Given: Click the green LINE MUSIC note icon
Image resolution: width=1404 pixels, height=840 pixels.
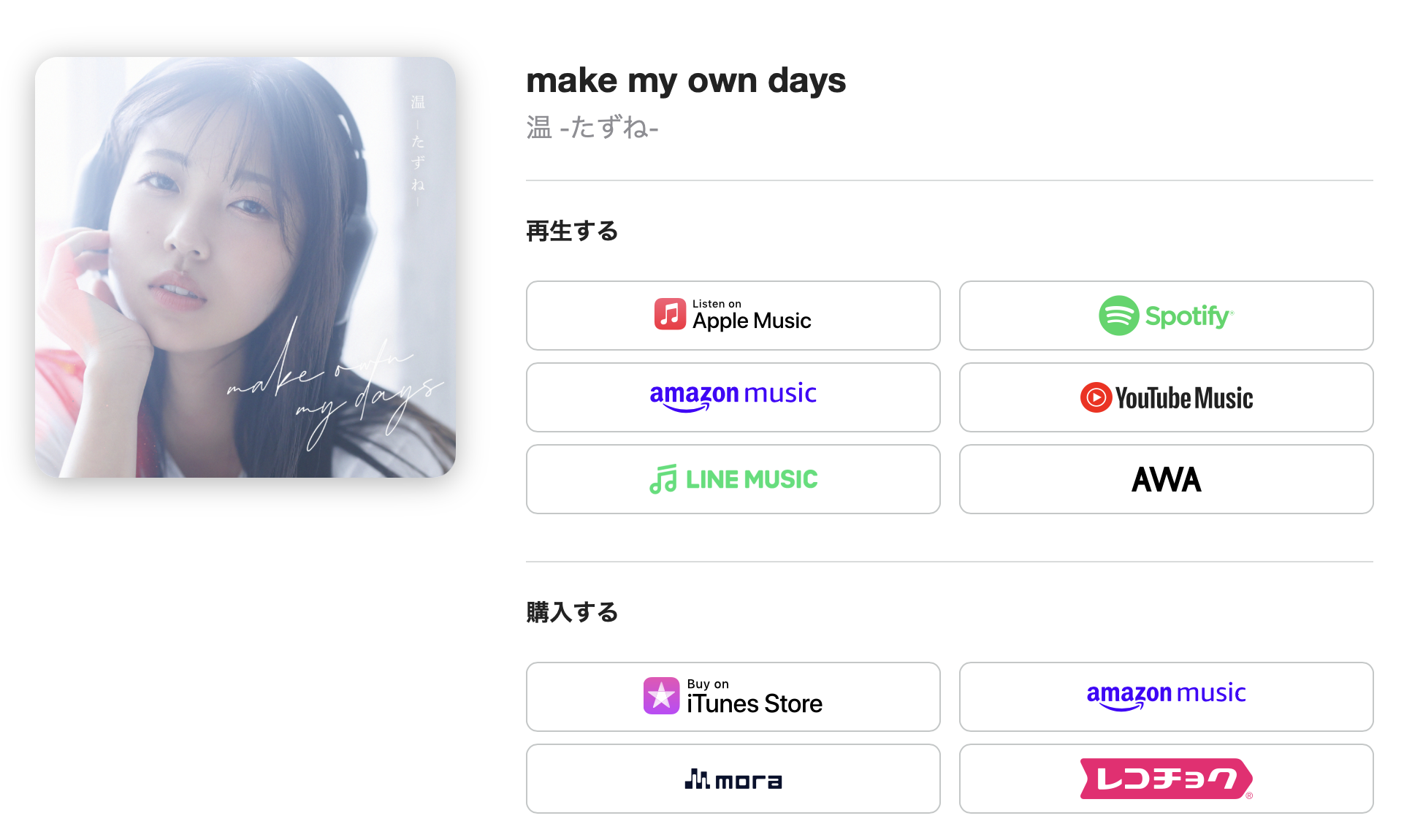Looking at the screenshot, I should click(663, 479).
